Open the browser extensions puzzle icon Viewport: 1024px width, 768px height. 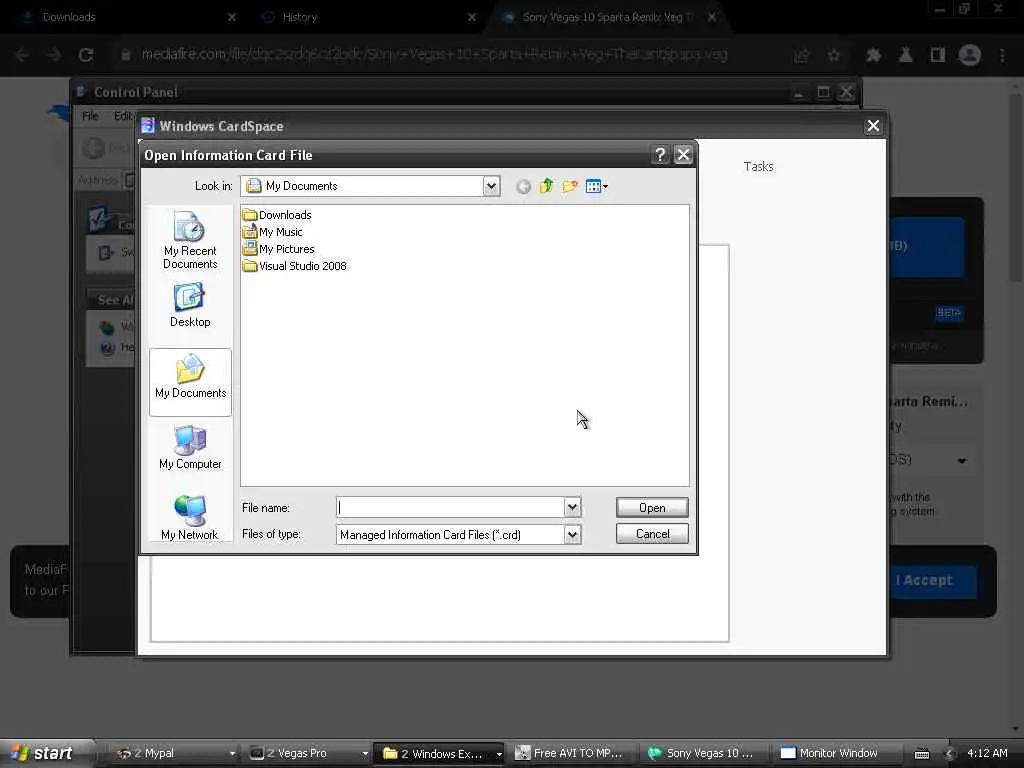tap(873, 56)
